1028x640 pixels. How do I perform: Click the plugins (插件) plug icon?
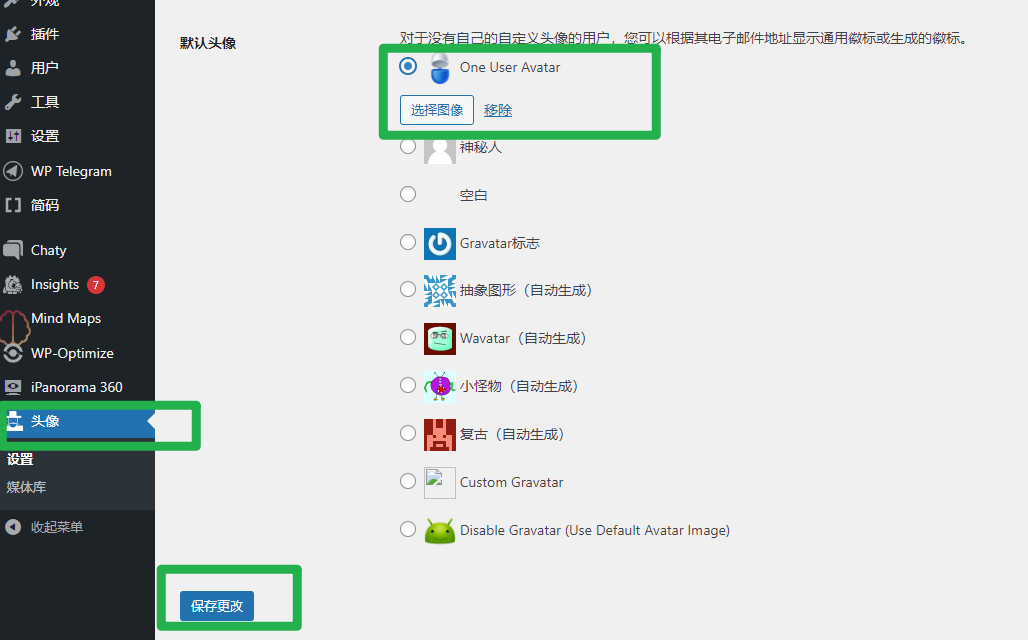[13, 34]
